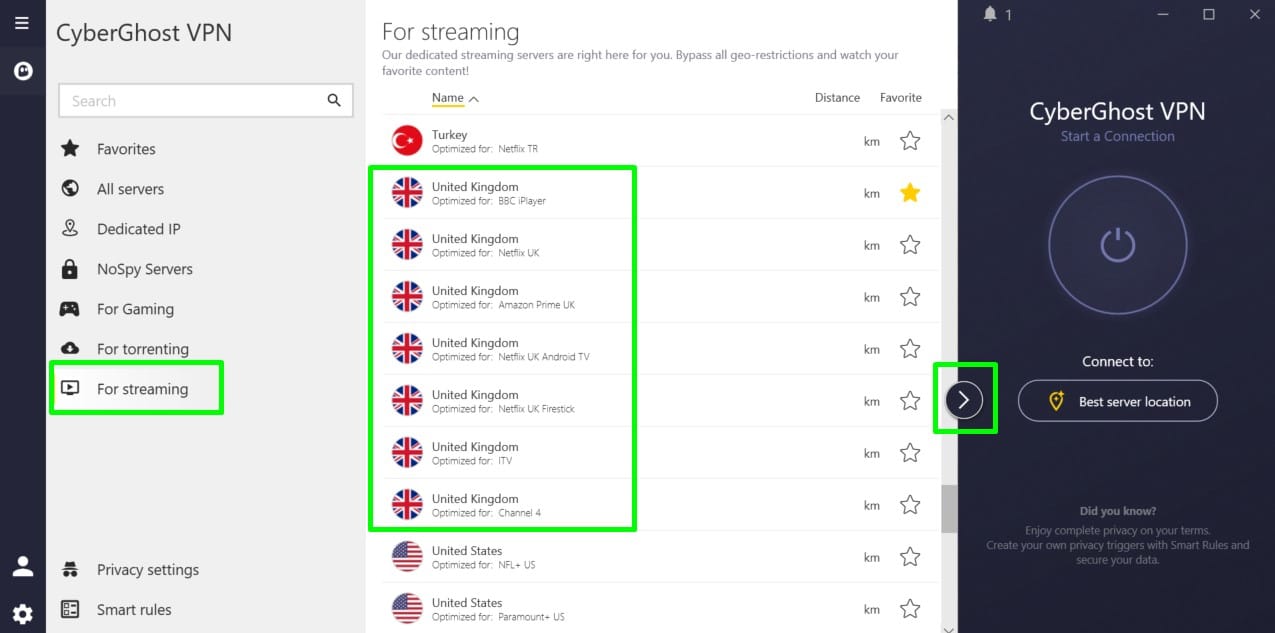
Task: Open the user account icon
Action: click(22, 567)
